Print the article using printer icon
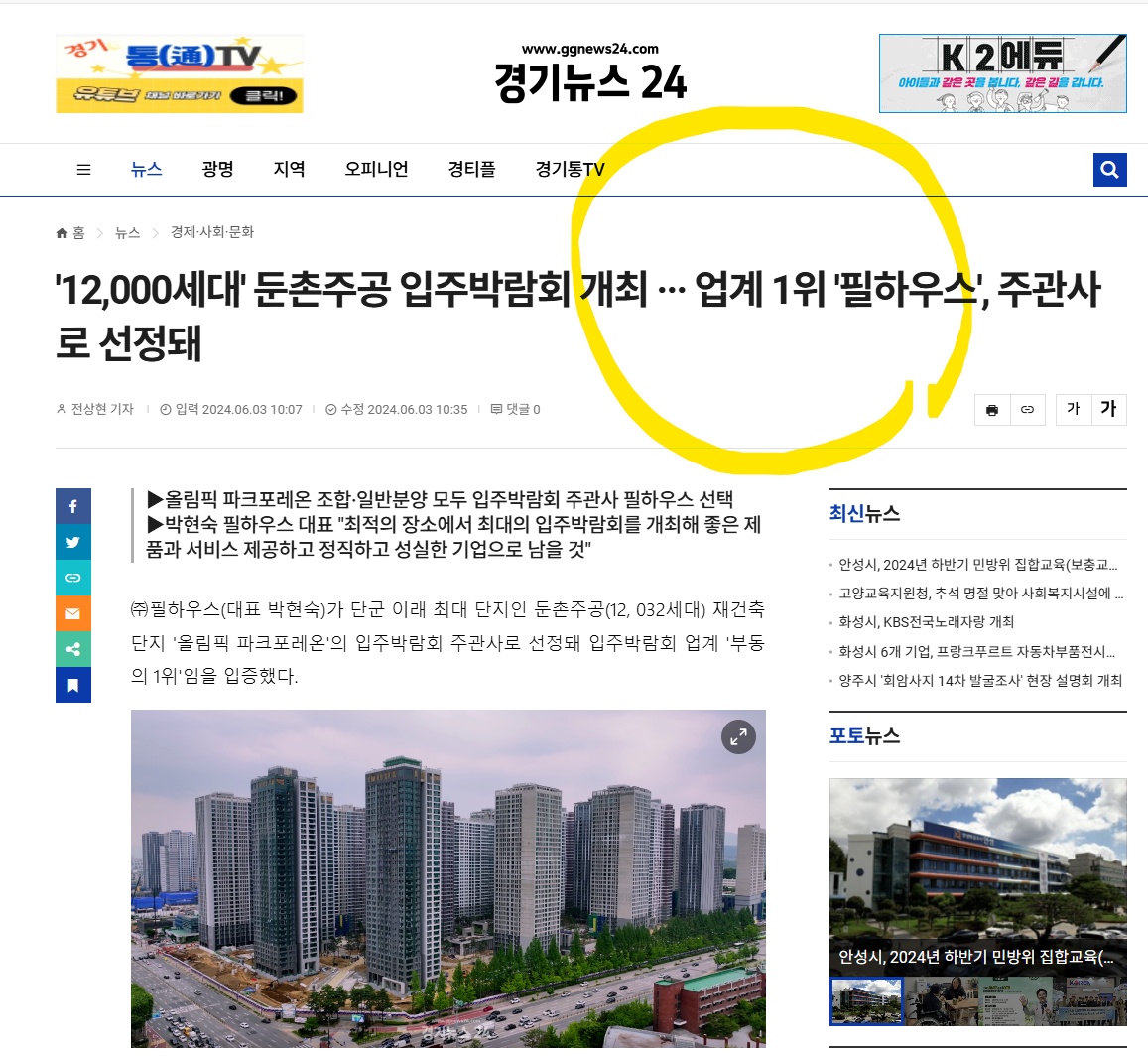This screenshot has width=1148, height=1057. pos(992,410)
